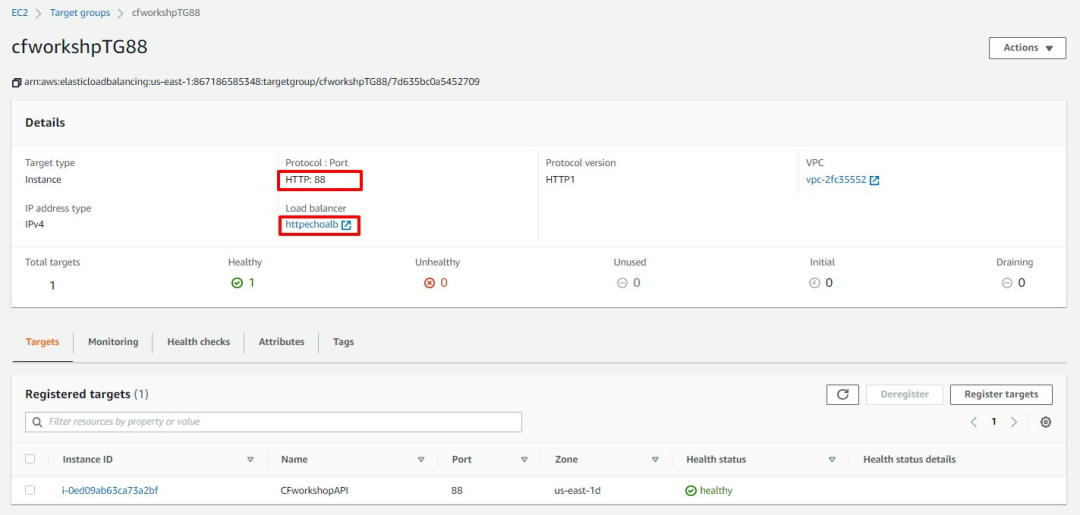Open VPC external link icon

tap(875, 180)
